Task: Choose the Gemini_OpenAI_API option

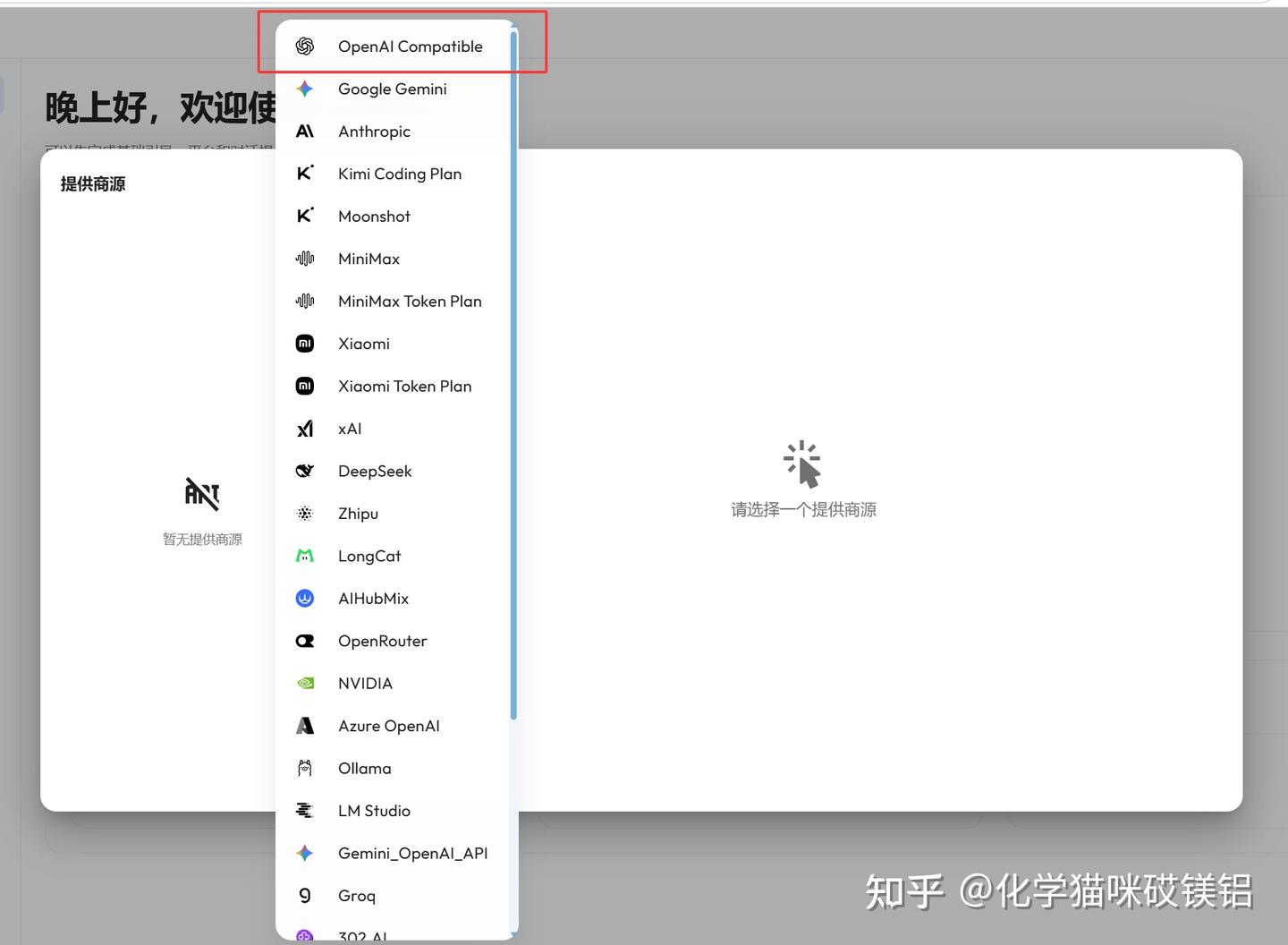Action: pyautogui.click(x=393, y=854)
